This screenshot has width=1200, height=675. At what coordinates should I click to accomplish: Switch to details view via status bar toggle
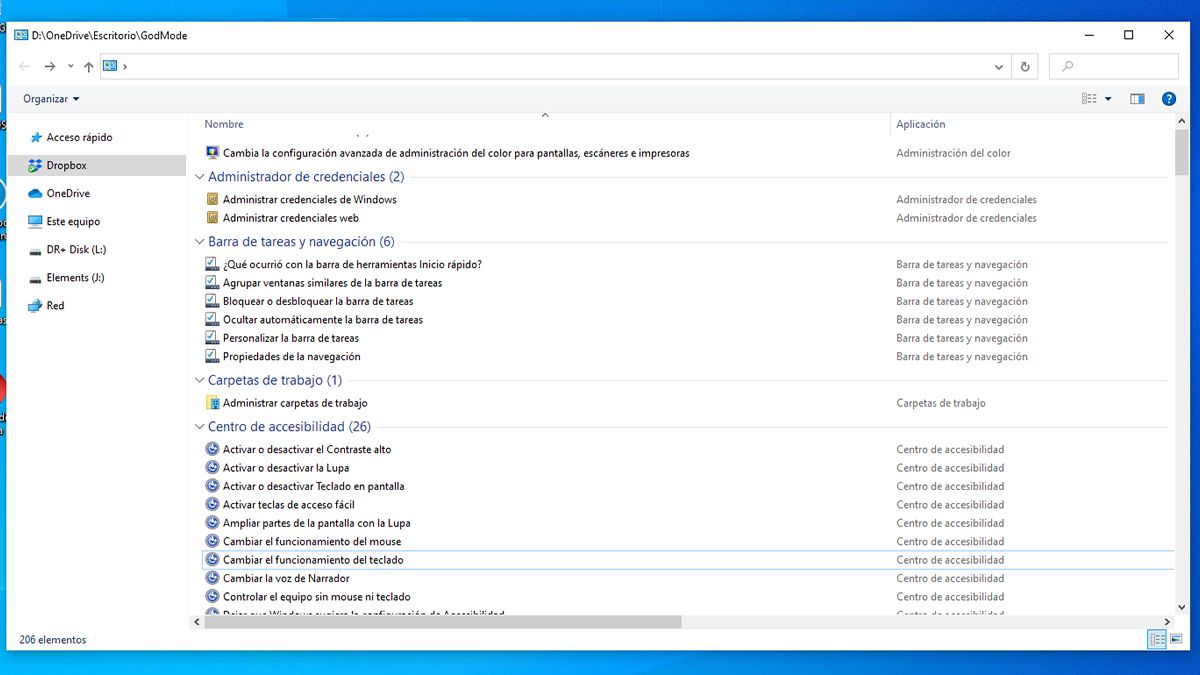click(1157, 639)
